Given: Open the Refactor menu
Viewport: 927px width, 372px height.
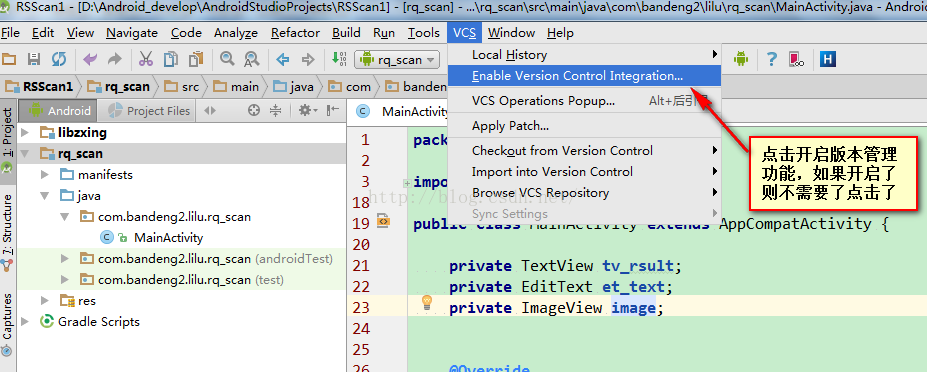Looking at the screenshot, I should coord(295,33).
